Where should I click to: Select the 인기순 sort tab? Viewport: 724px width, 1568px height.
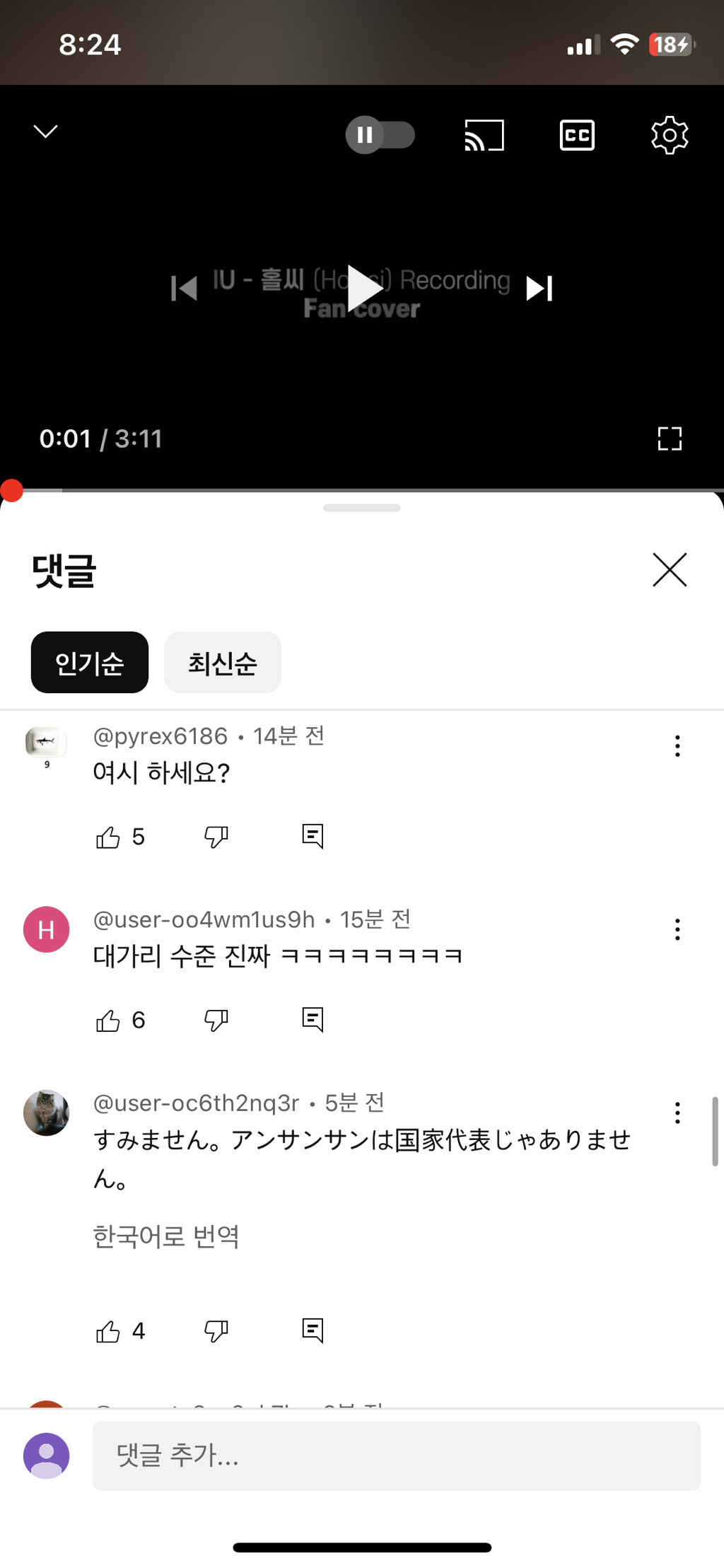point(90,663)
